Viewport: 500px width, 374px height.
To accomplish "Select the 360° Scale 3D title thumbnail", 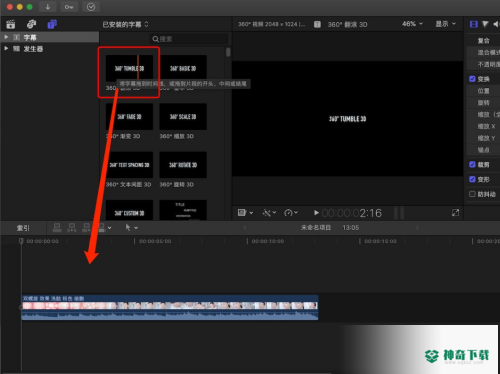I will click(183, 117).
